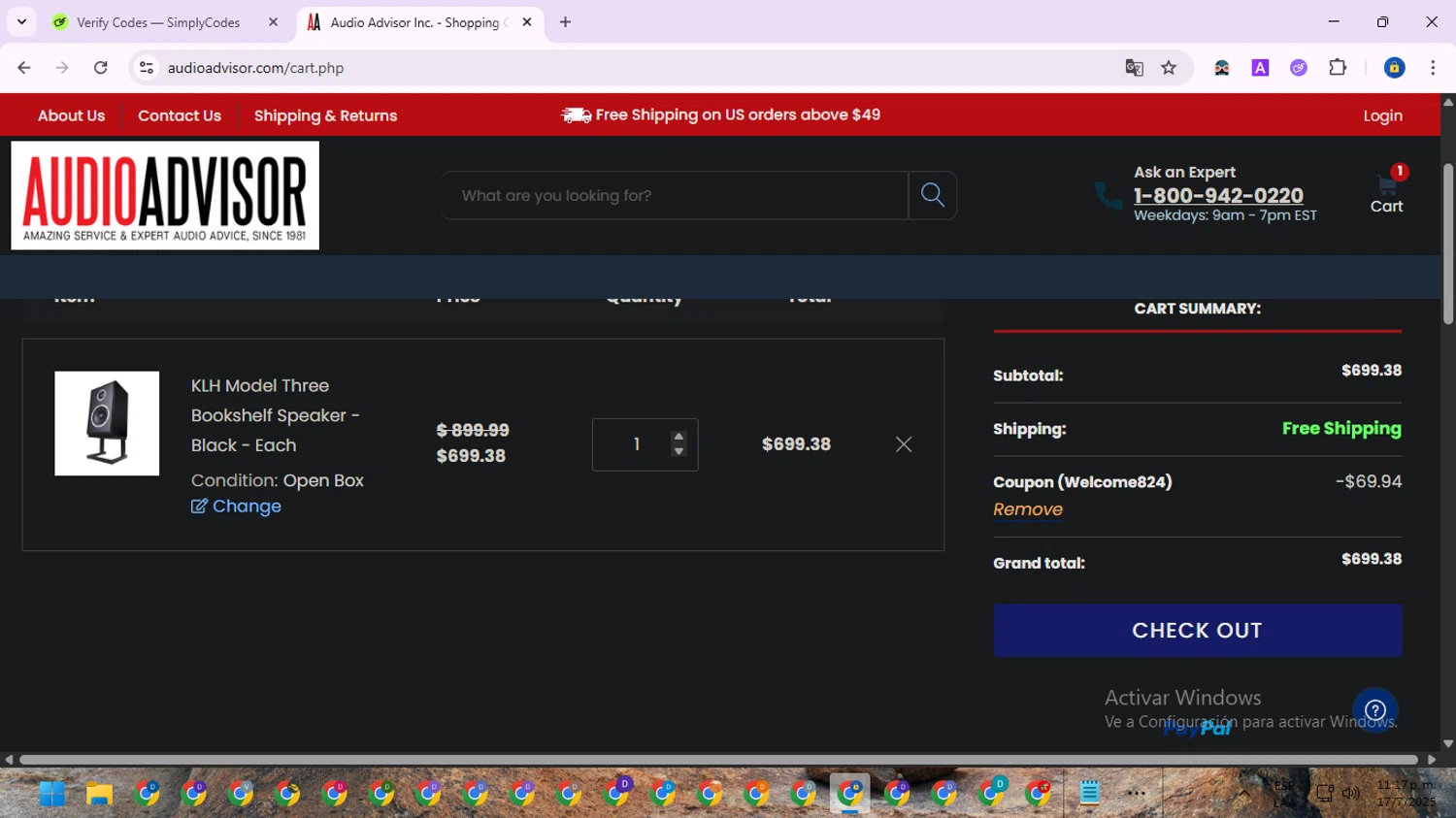Click the vertical page scrollbar thumb
Image resolution: width=1456 pixels, height=818 pixels.
pos(1448,243)
